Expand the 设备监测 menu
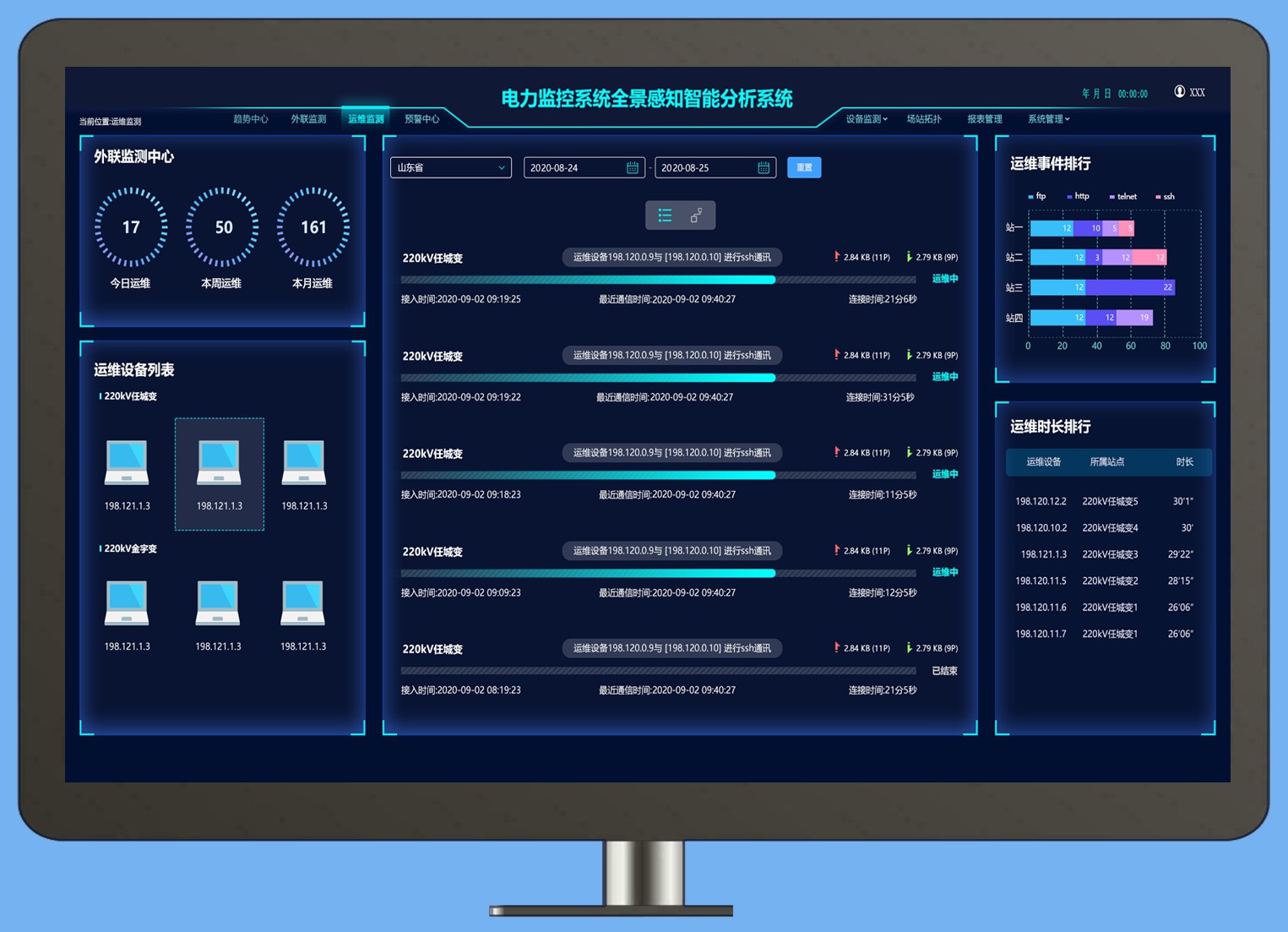This screenshot has width=1288, height=932. tap(867, 119)
